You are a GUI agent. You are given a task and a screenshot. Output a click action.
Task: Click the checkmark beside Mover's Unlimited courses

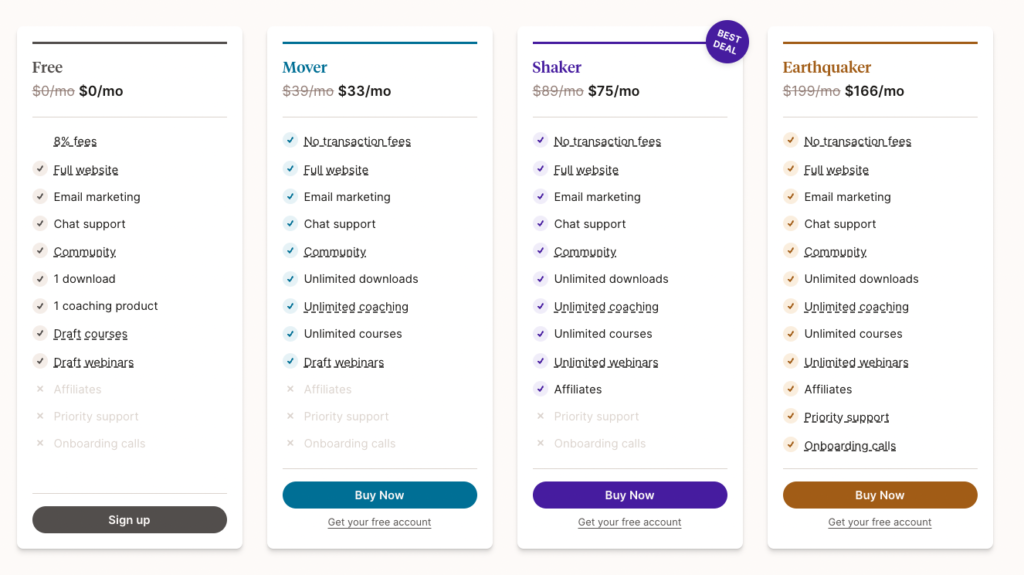point(290,333)
